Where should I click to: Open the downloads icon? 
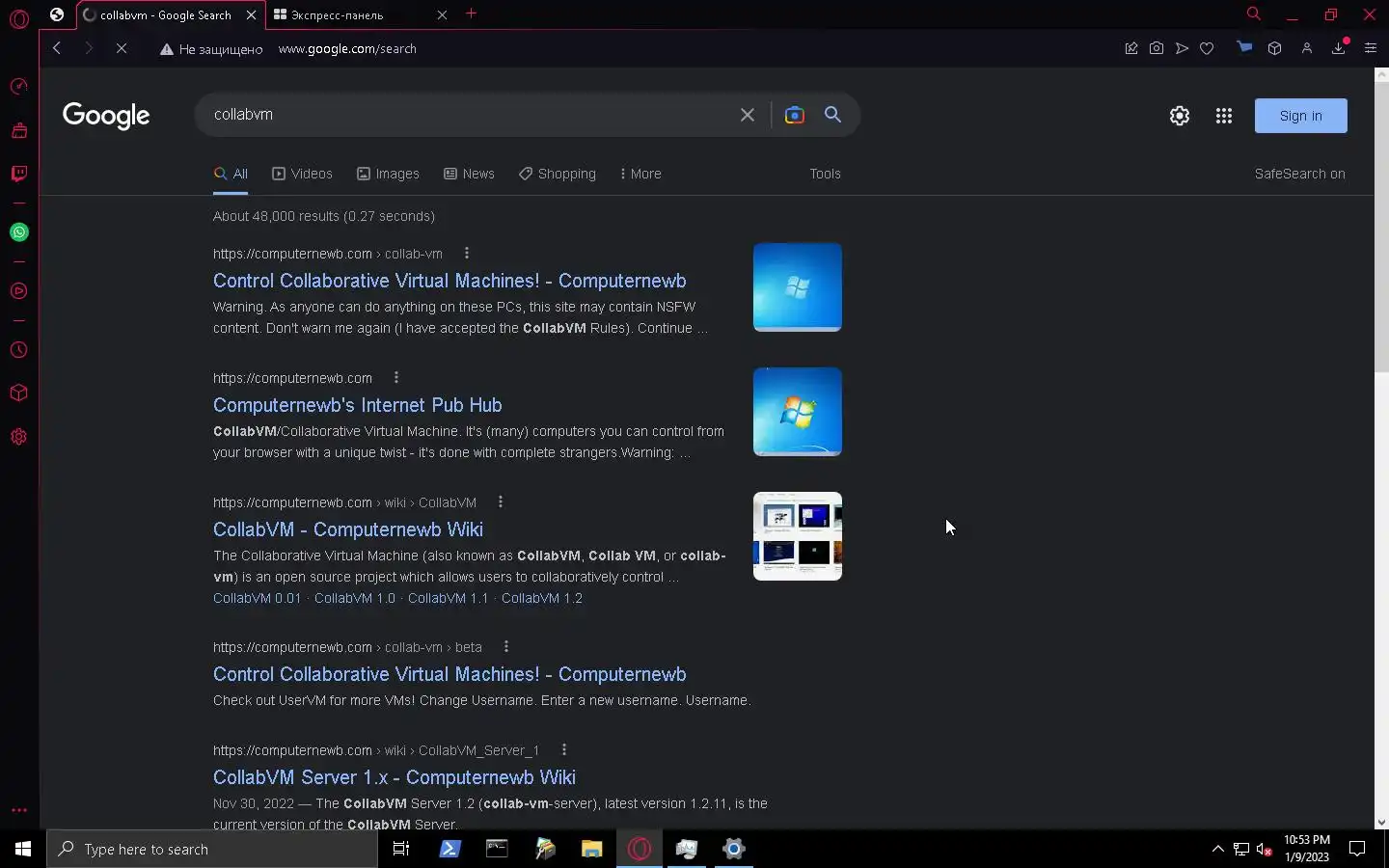(x=1339, y=47)
